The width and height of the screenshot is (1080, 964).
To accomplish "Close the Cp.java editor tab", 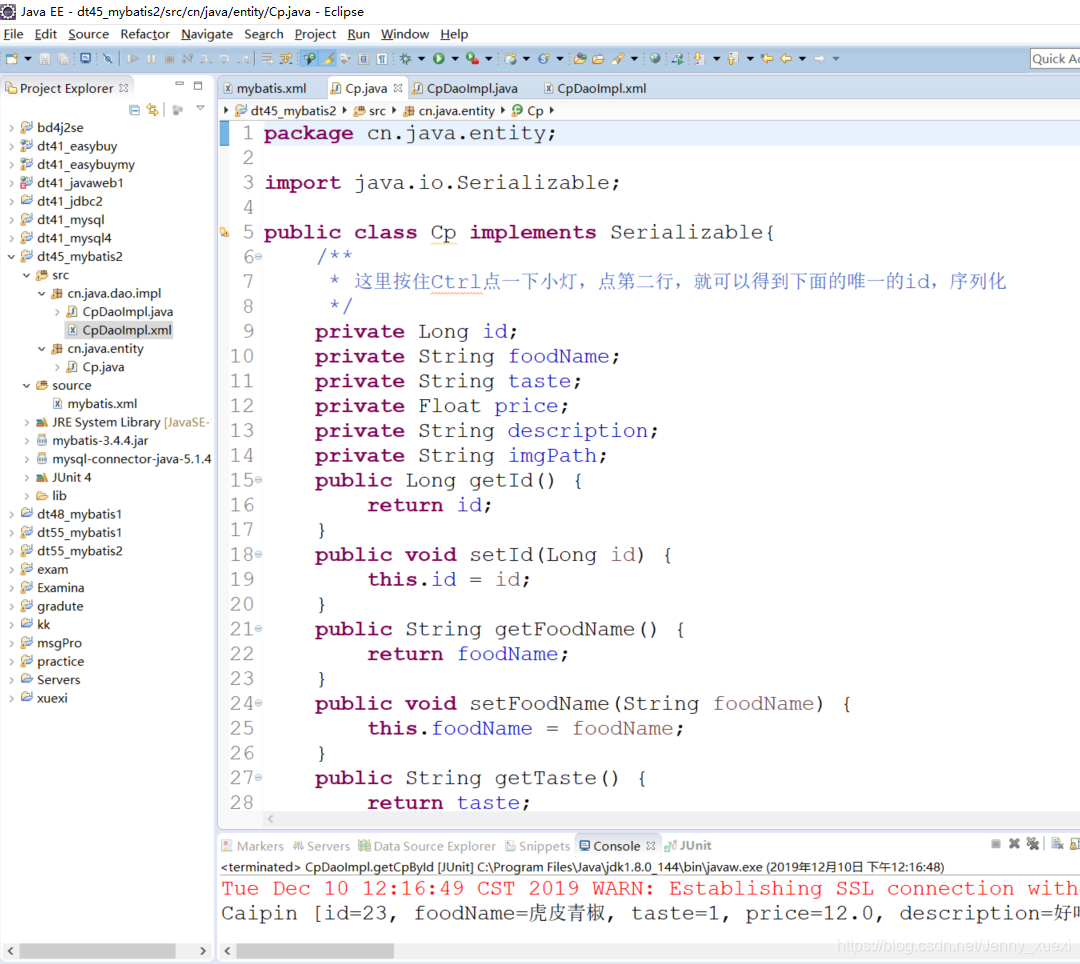I will click(x=398, y=88).
